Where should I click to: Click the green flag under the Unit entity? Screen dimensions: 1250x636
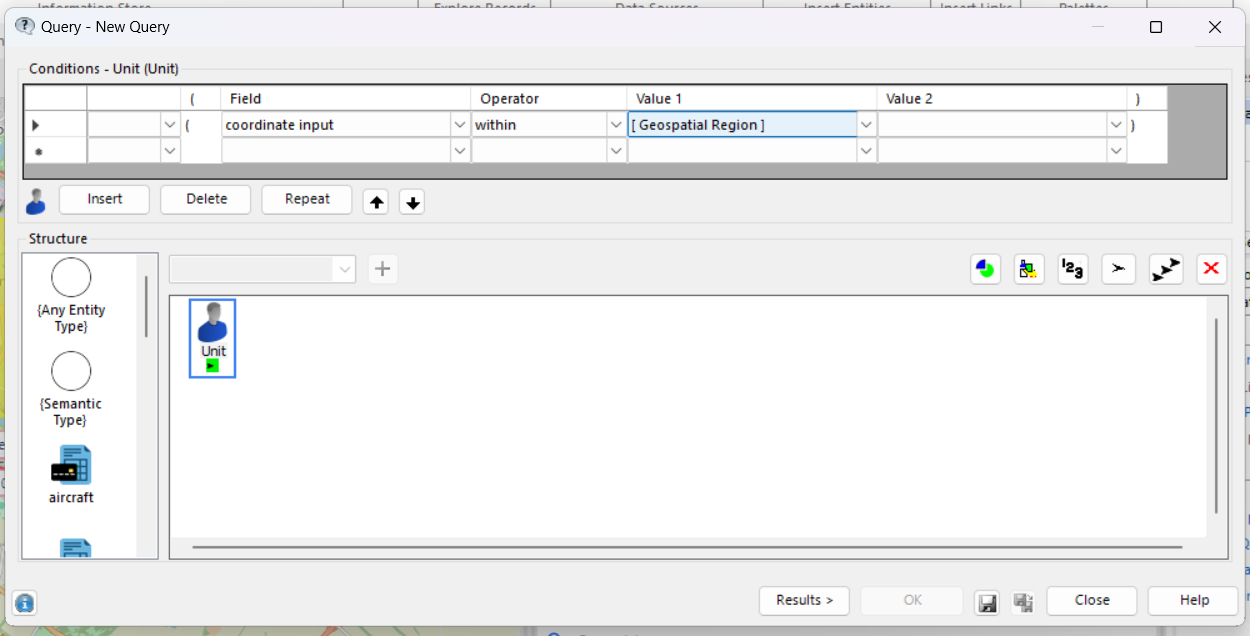coord(212,366)
